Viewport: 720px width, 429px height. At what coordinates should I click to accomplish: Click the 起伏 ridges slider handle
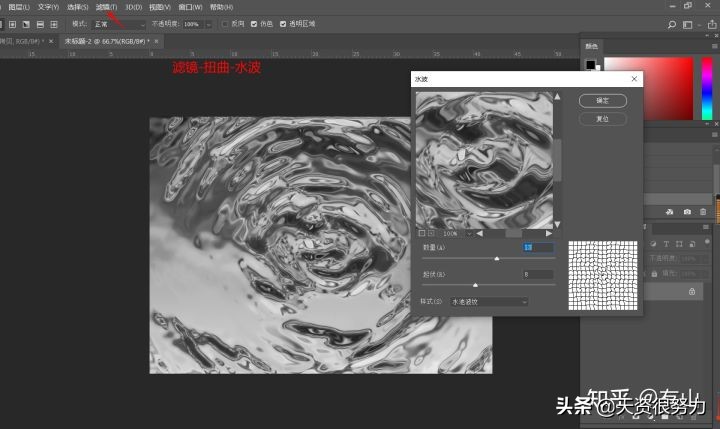click(x=475, y=285)
